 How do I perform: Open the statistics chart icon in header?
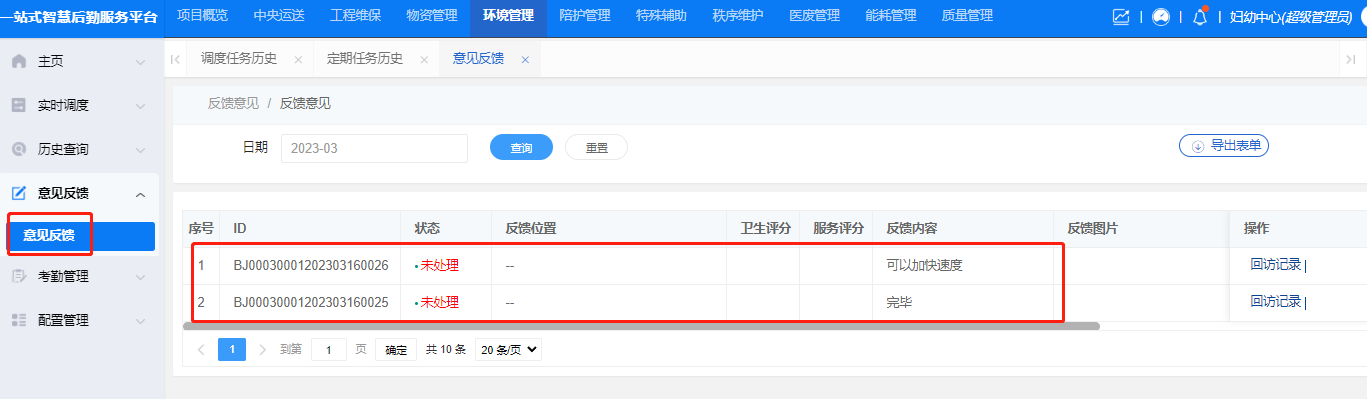1121,17
